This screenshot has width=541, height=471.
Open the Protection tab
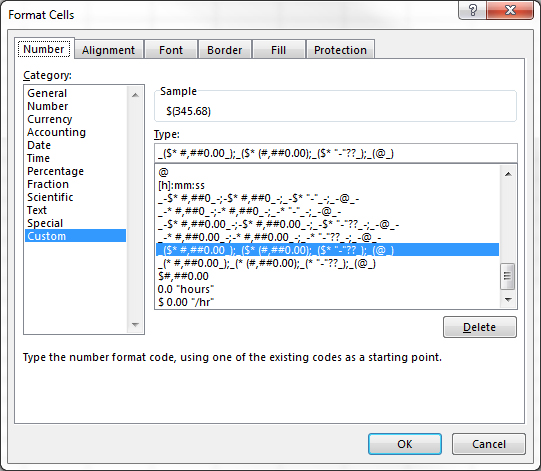click(340, 50)
